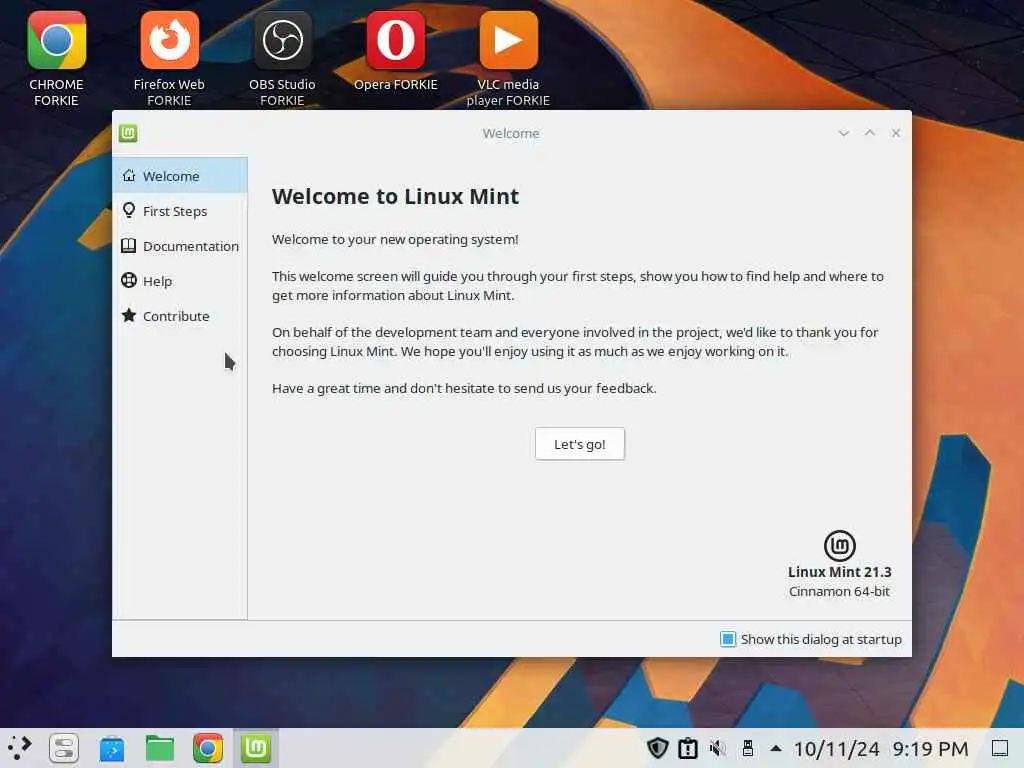Click the round Linux Mint logo above version text
This screenshot has height=768, width=1024.
[839, 545]
